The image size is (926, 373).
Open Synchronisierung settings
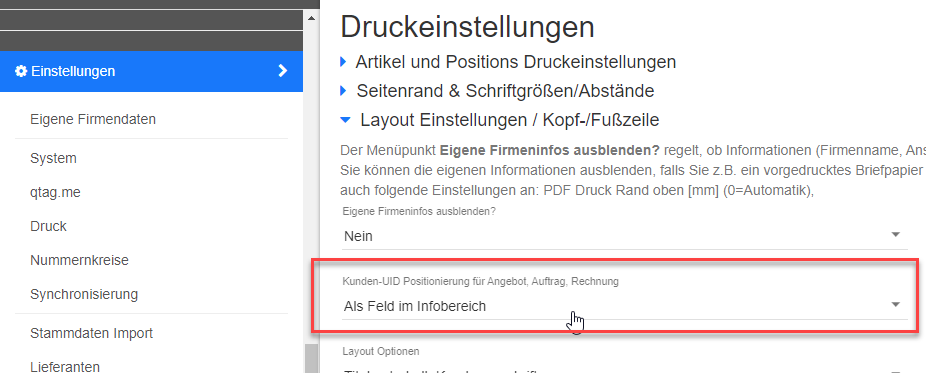[84, 294]
